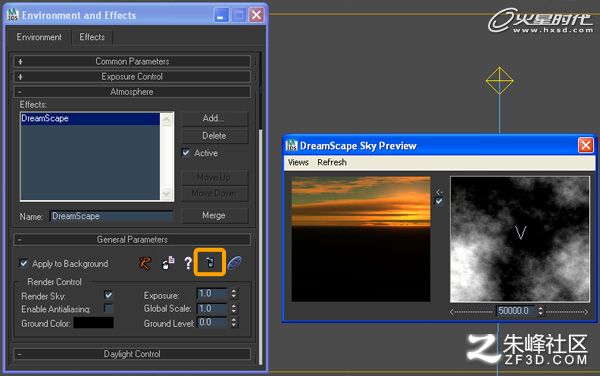Enable the Antialiasing checkbox
This screenshot has height=376, width=600.
108,308
